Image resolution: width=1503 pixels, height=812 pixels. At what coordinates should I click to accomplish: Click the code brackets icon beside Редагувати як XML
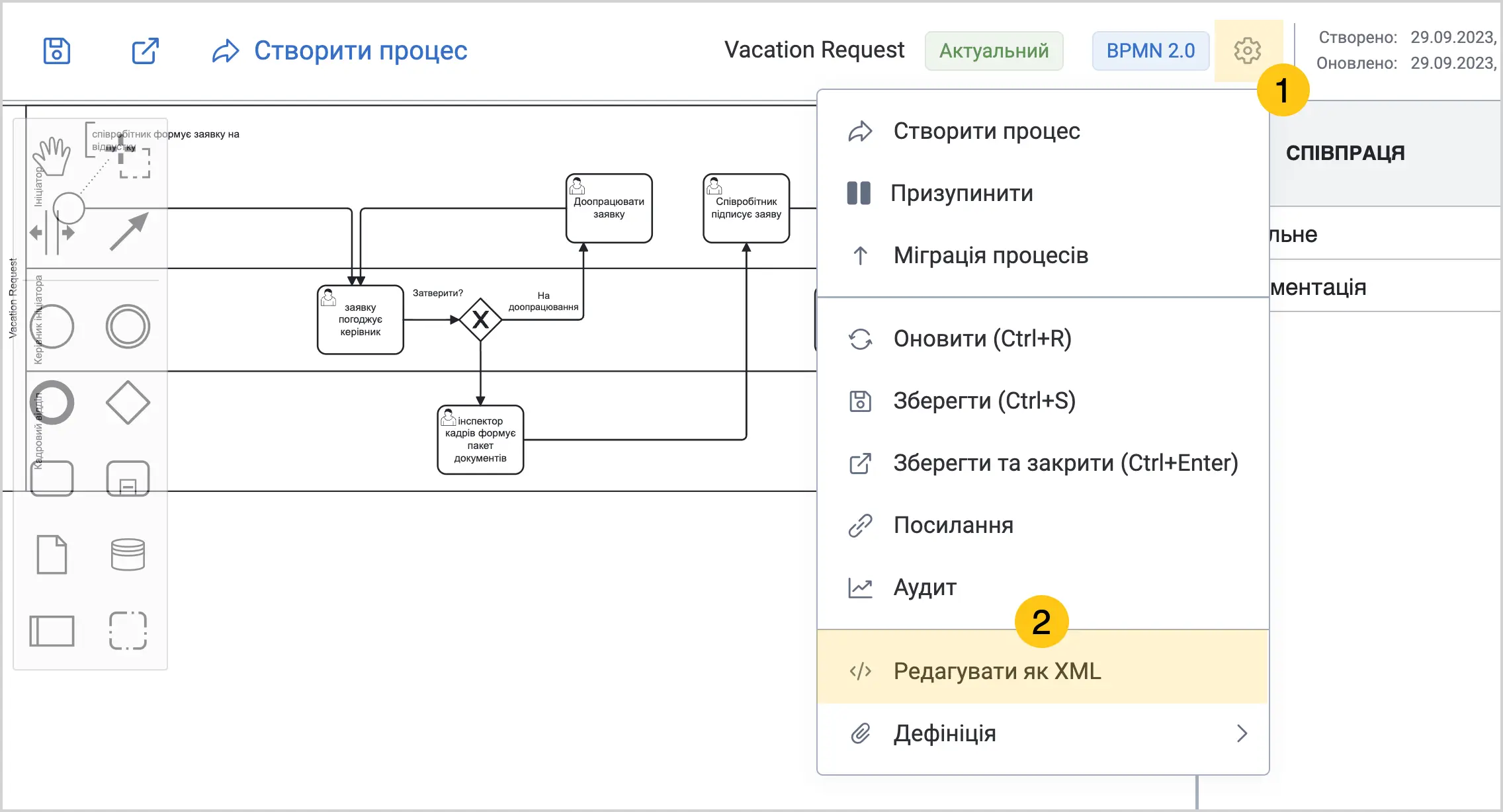tap(860, 672)
